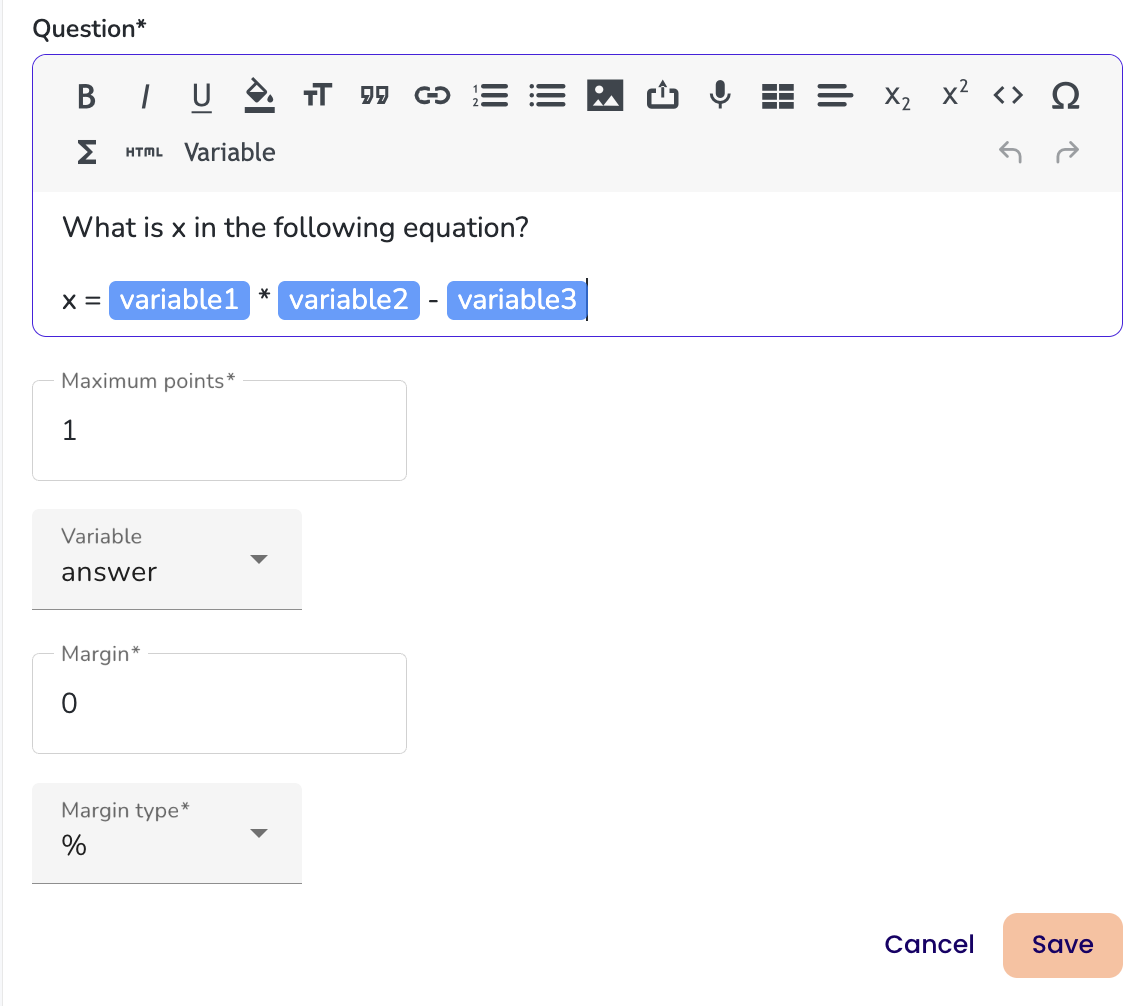Click the text 'What is x in the following equation?'
1140x1006 pixels.
295,228
